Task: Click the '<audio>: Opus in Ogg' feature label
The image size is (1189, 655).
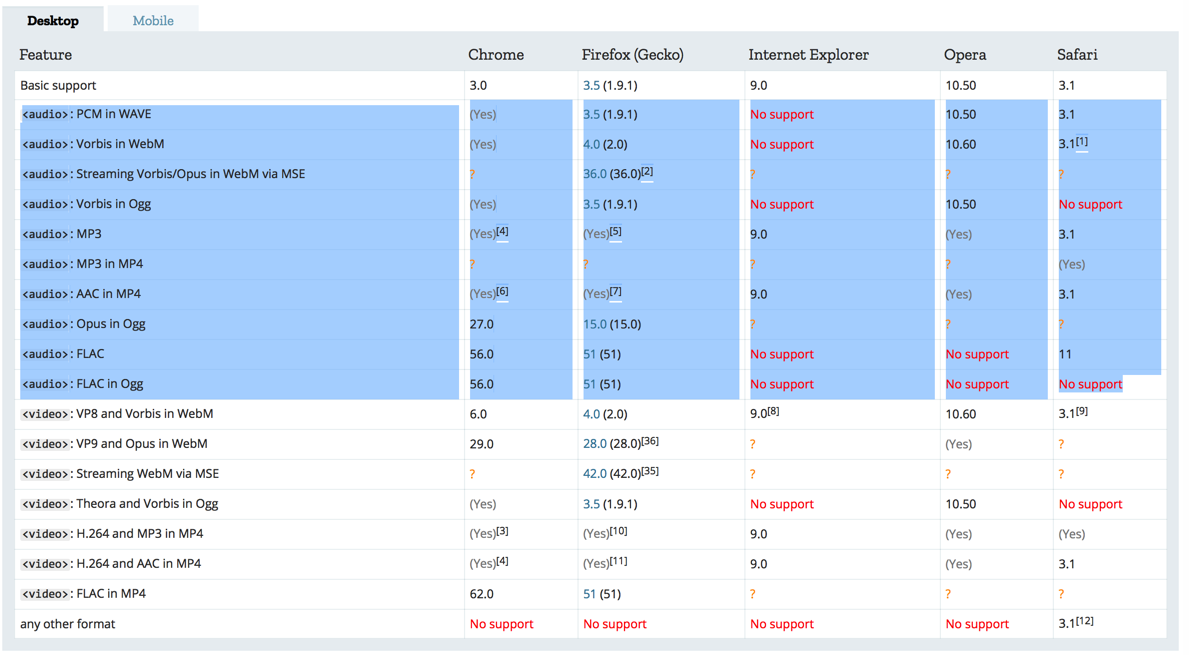Action: coord(83,324)
